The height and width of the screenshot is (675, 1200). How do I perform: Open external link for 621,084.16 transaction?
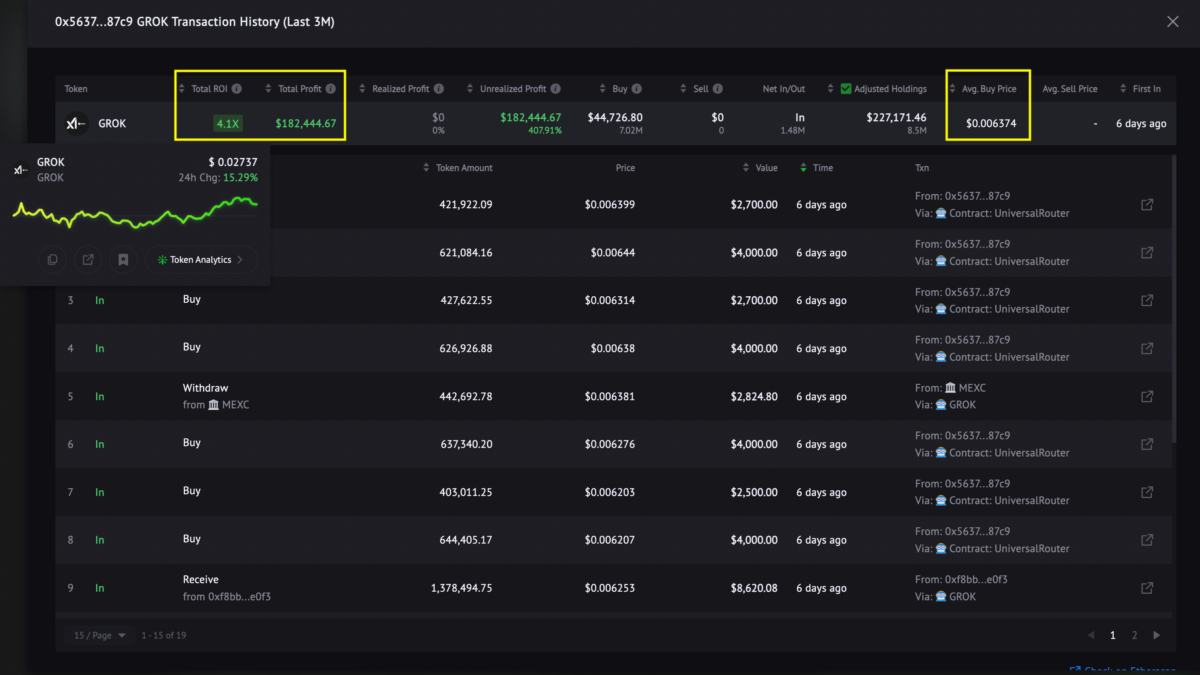coord(1147,253)
